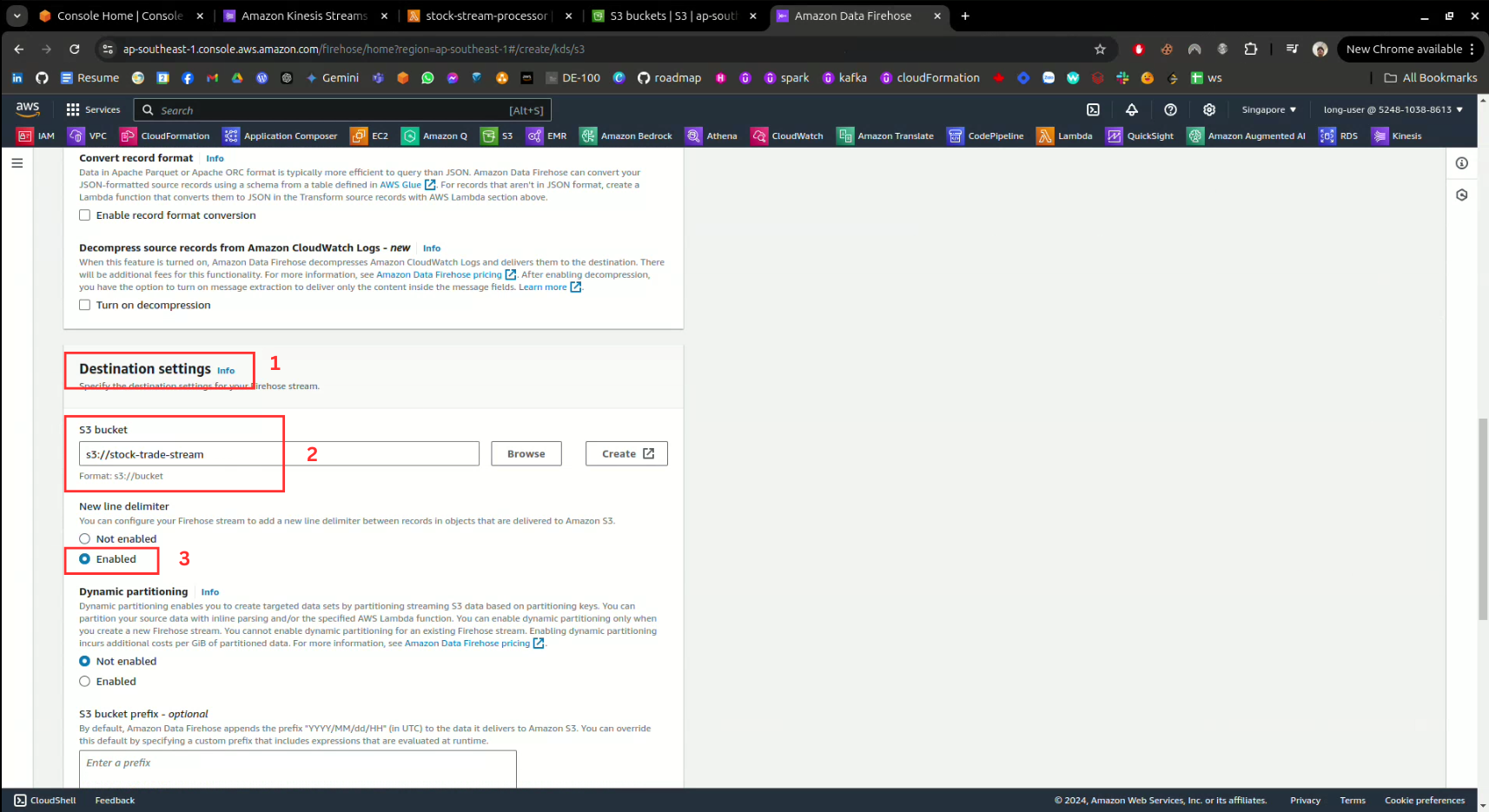Click the AWS support help icon
The width and height of the screenshot is (1489, 812).
click(x=1170, y=109)
